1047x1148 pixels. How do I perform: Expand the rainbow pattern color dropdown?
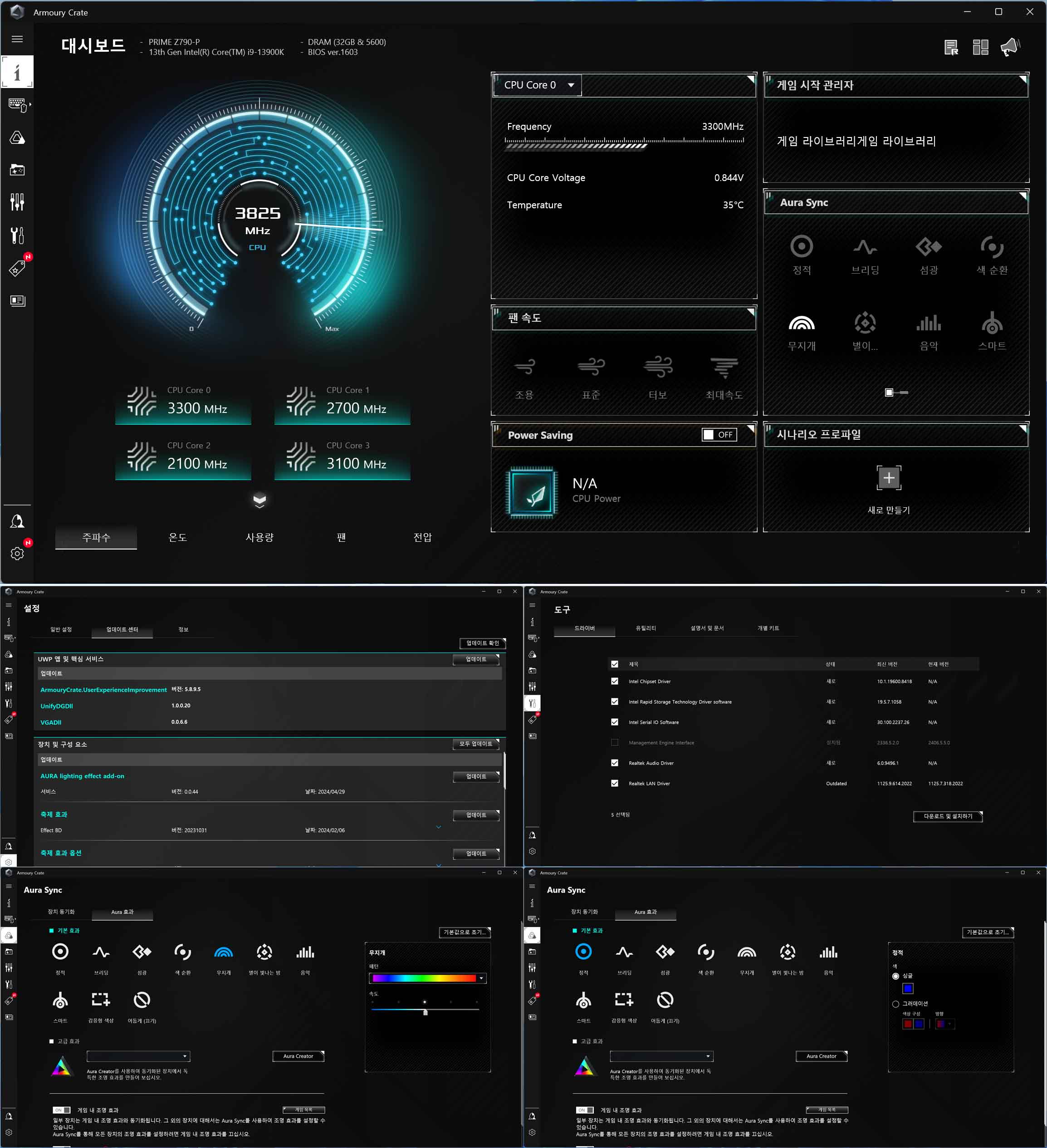tap(482, 978)
